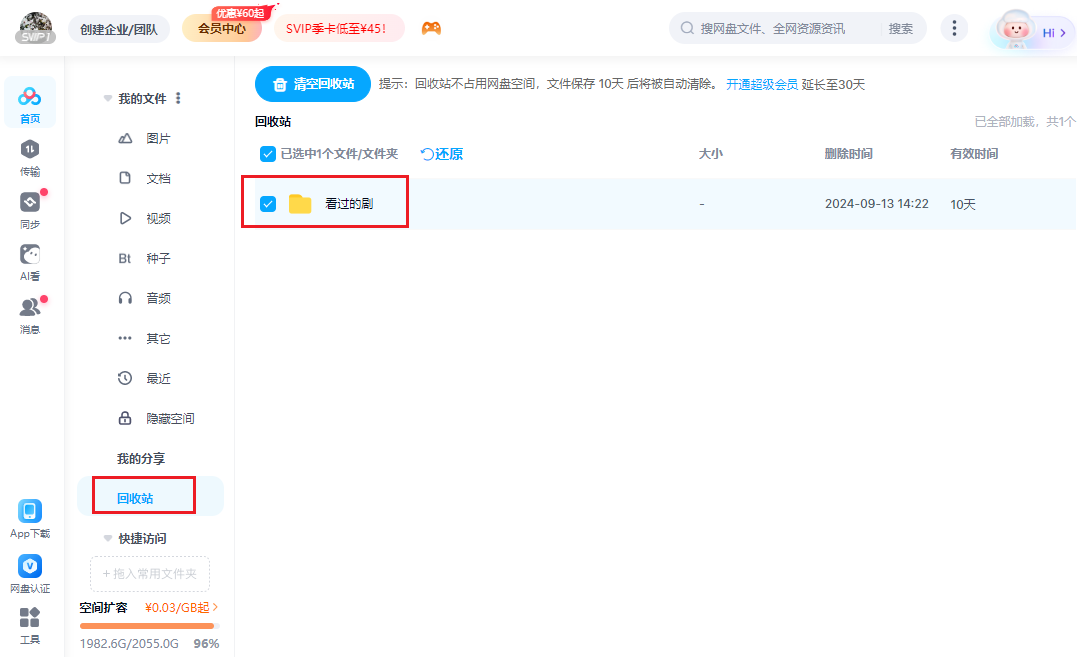Open the three-dot menu beside 我的文件
The height and width of the screenshot is (657, 1077).
point(177,97)
